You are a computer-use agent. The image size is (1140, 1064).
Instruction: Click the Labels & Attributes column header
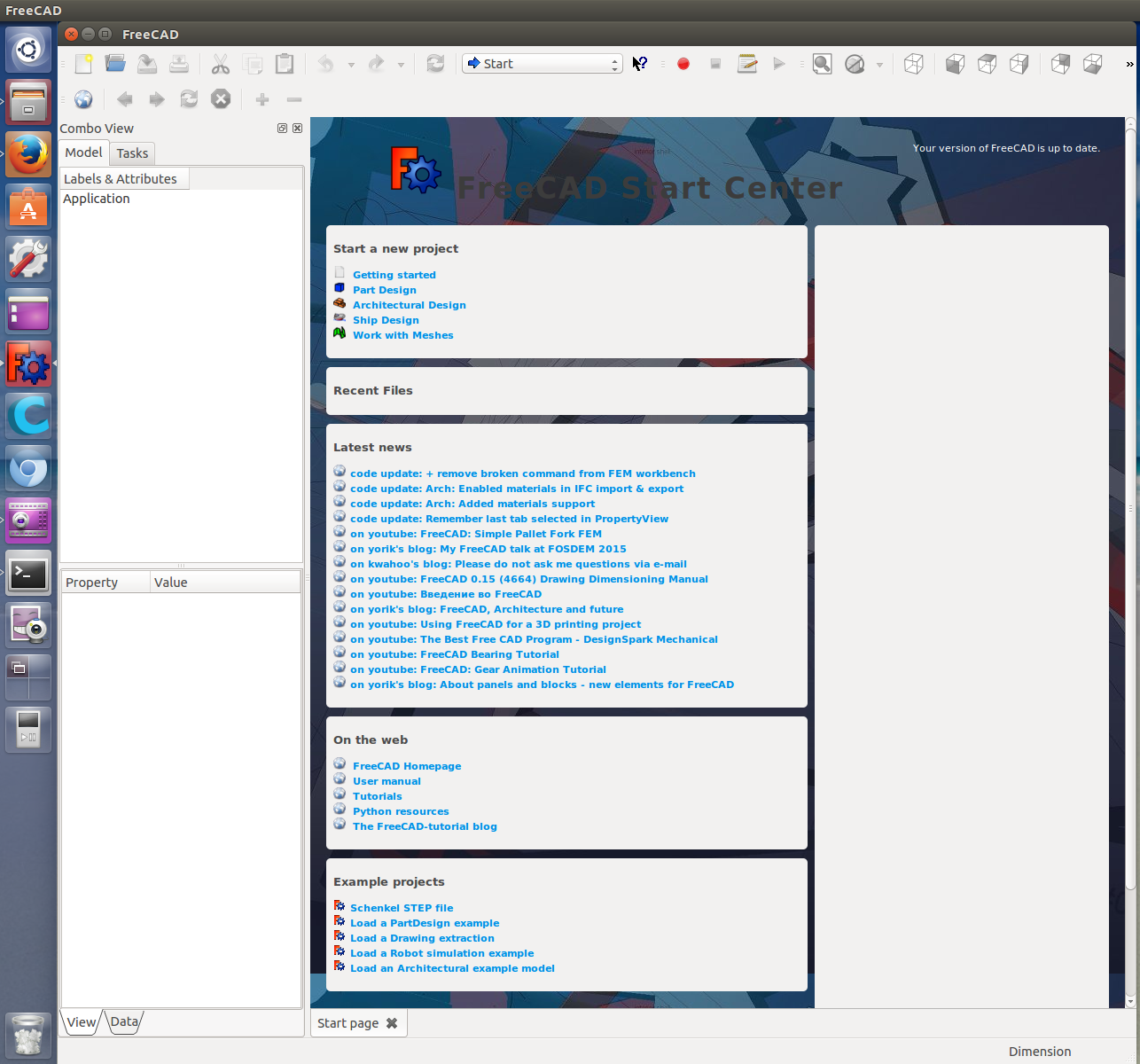click(121, 179)
